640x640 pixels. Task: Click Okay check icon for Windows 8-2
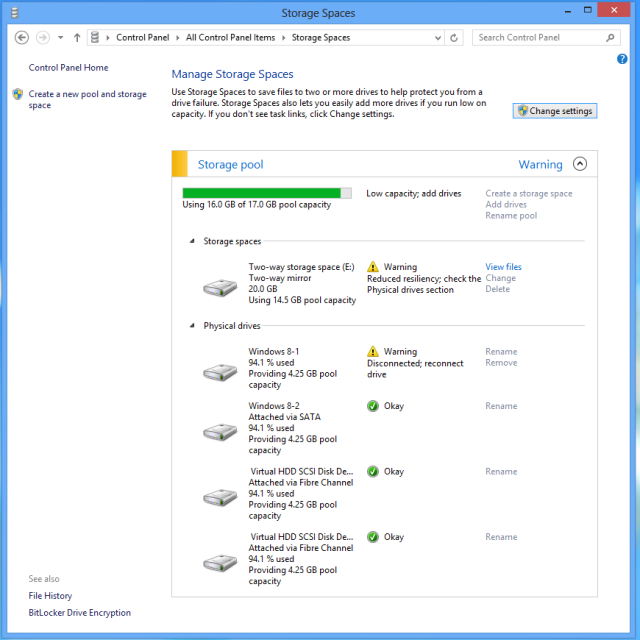click(373, 406)
